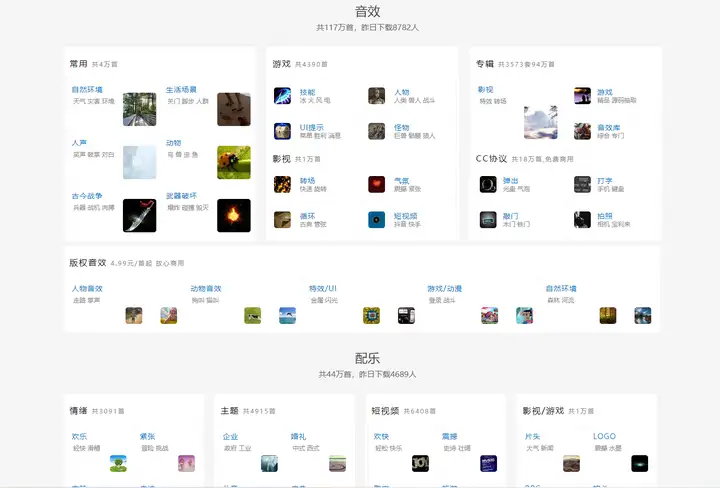720x488 pixels.
Task: Click the 怪物 monster icon
Action: (376, 131)
